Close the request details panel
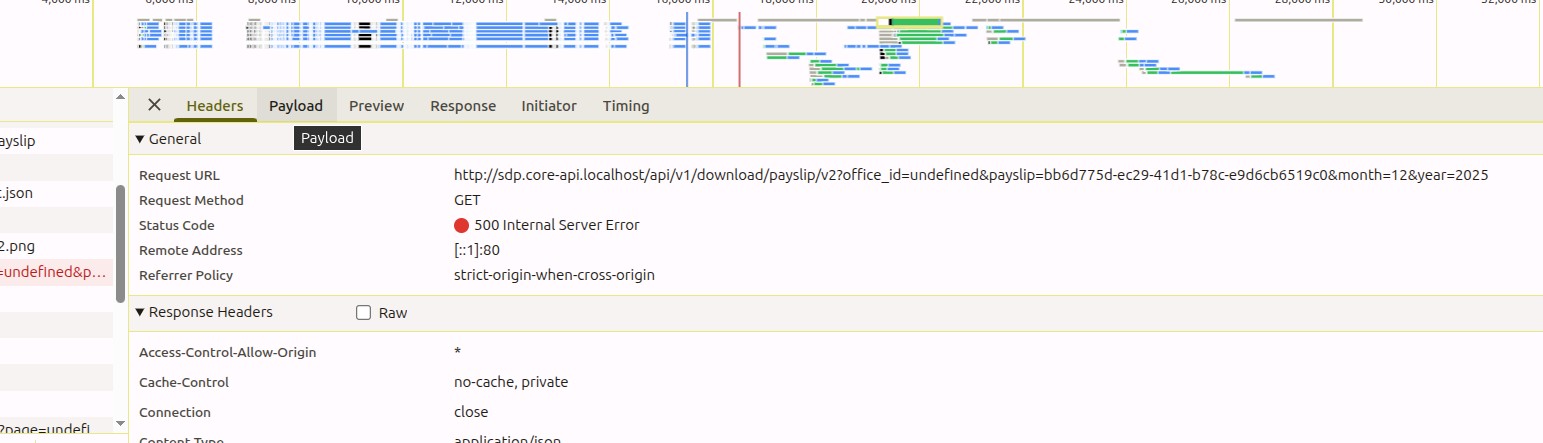The image size is (1543, 443). tap(154, 105)
